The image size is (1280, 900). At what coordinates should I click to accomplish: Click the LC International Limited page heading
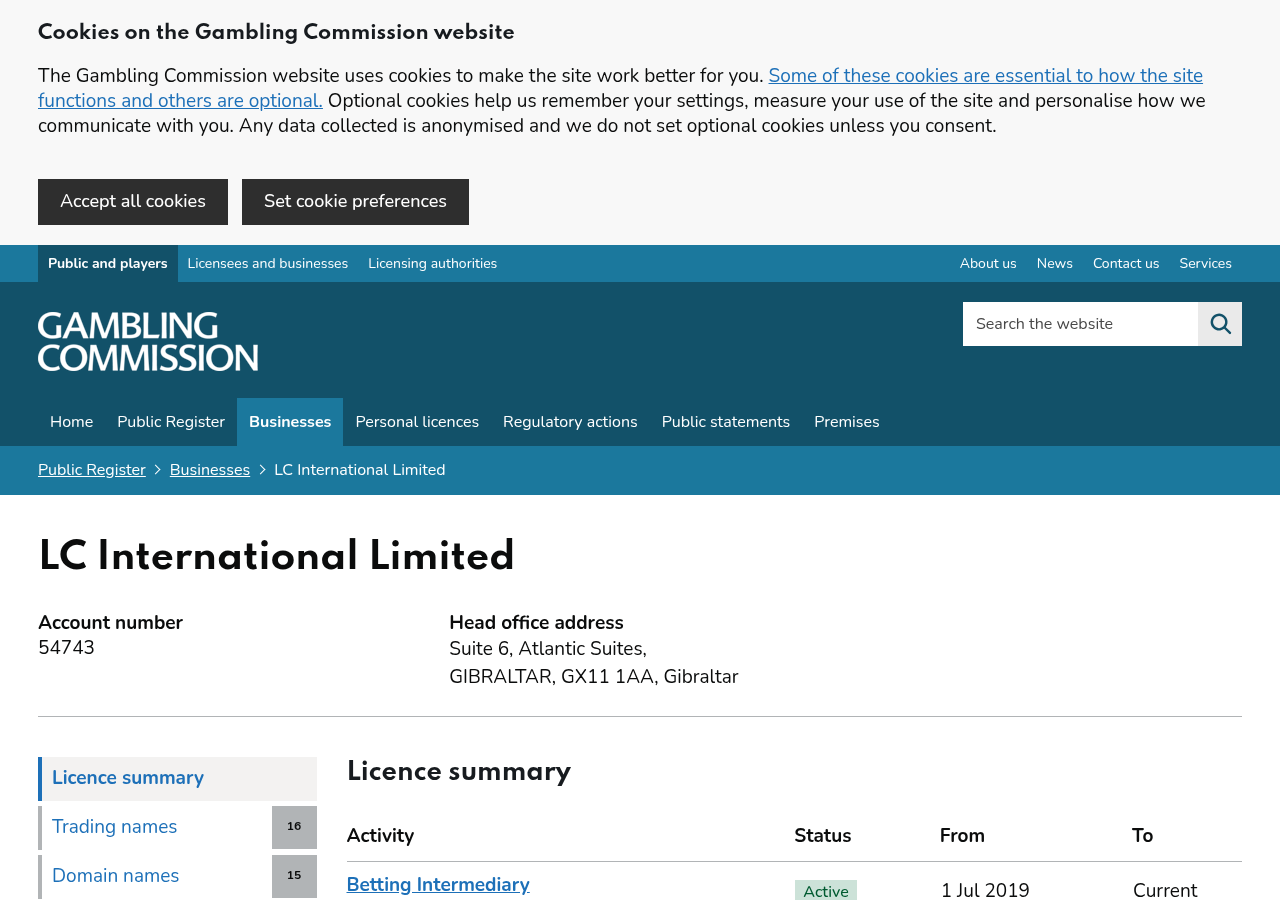pyautogui.click(x=276, y=557)
